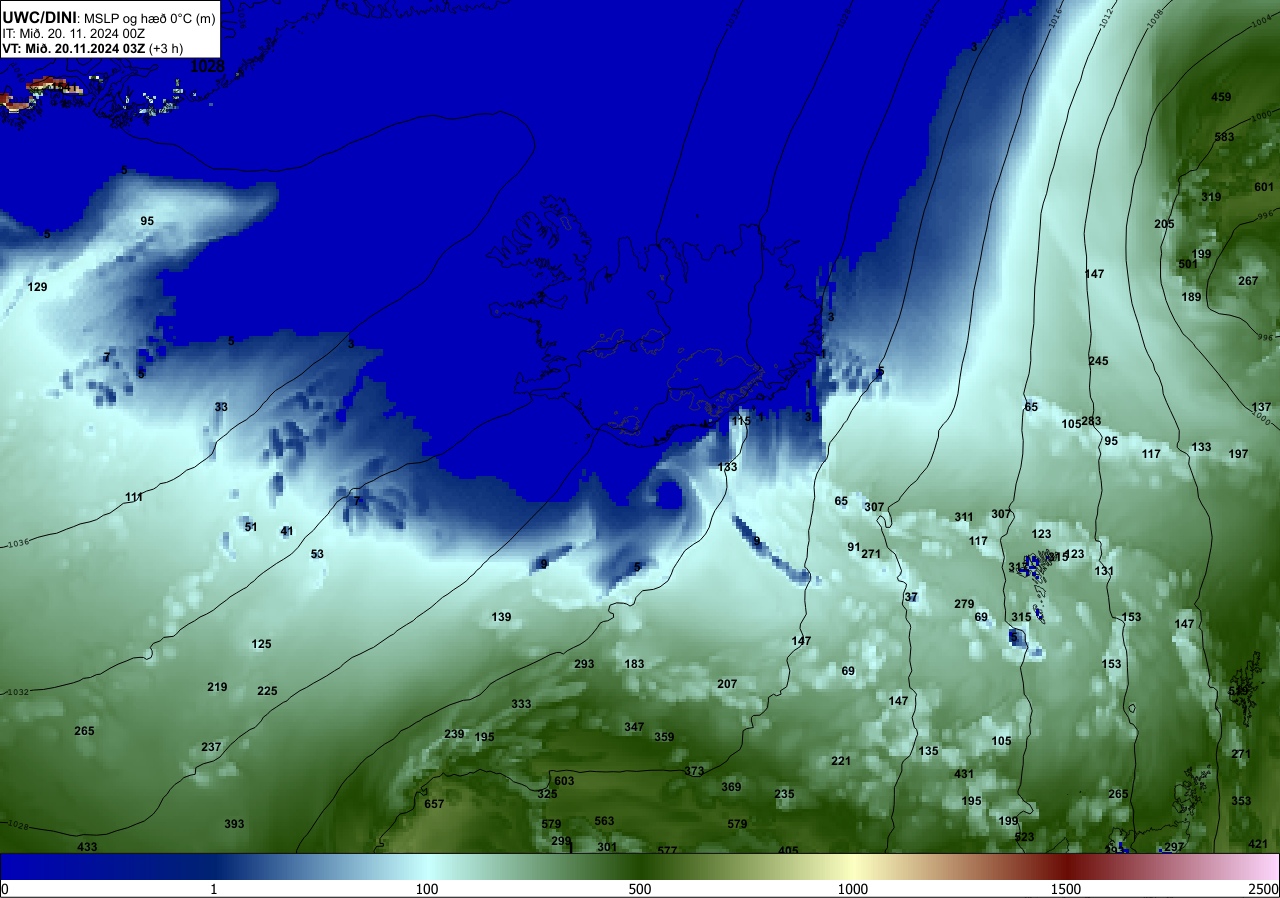Click the 219 height value on the map
Image resolution: width=1280 pixels, height=898 pixels.
pyautogui.click(x=217, y=687)
